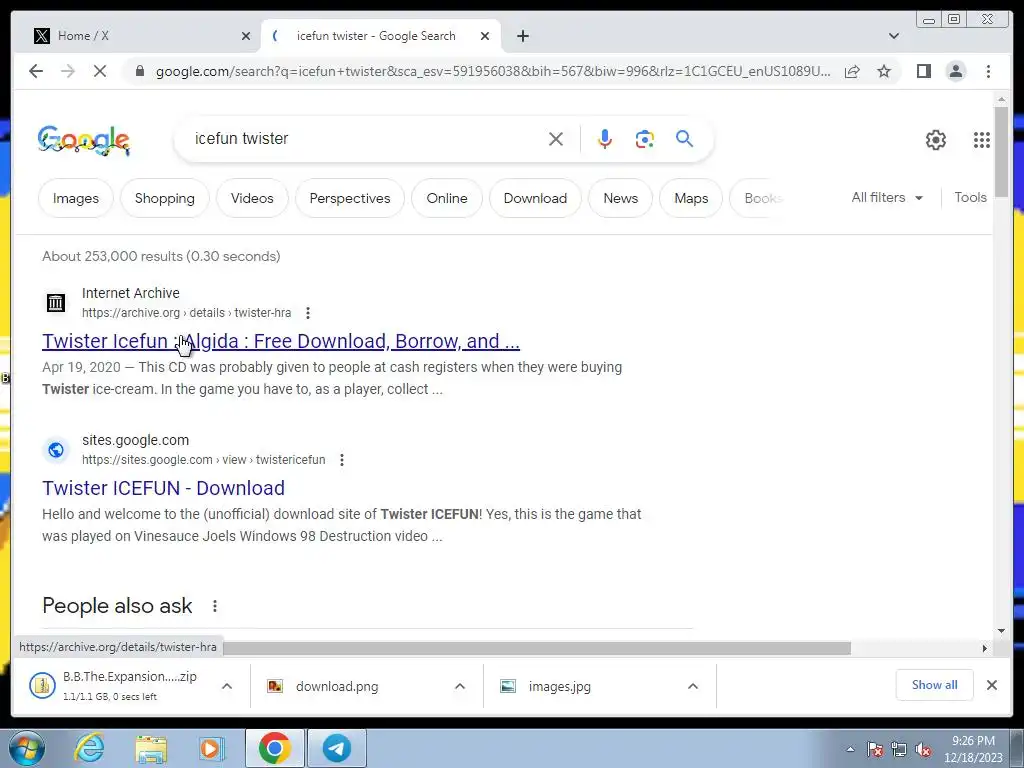Viewport: 1024px width, 768px height.
Task: Open the Google apps grid
Action: pyautogui.click(x=982, y=140)
